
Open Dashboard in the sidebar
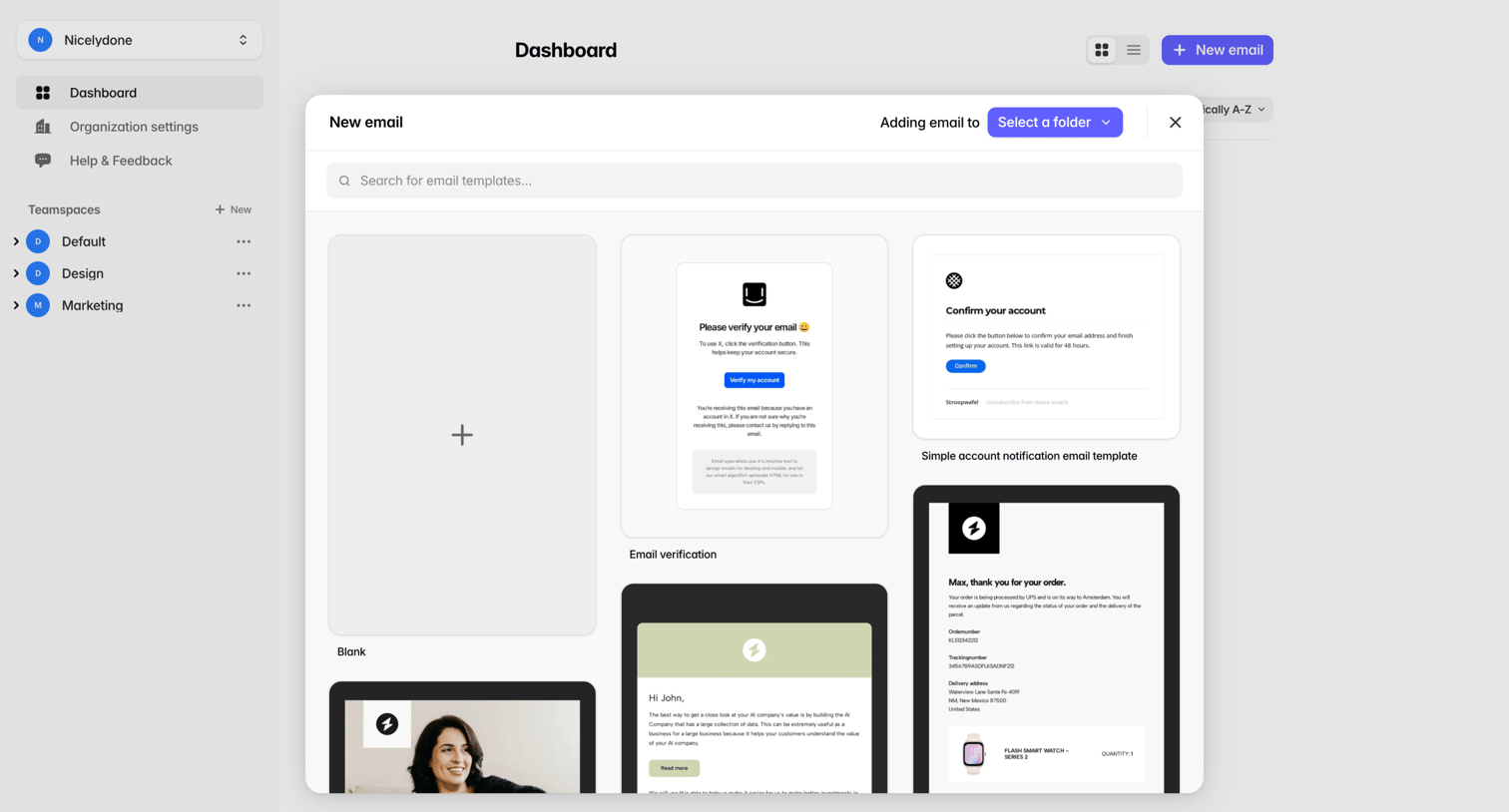[x=140, y=93]
